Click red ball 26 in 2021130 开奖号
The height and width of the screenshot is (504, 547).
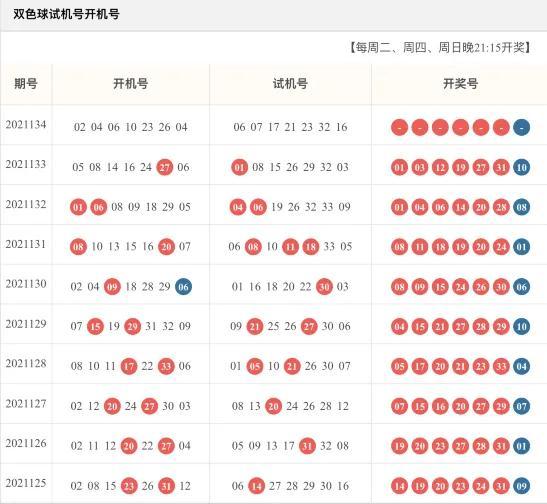pyautogui.click(x=481, y=287)
